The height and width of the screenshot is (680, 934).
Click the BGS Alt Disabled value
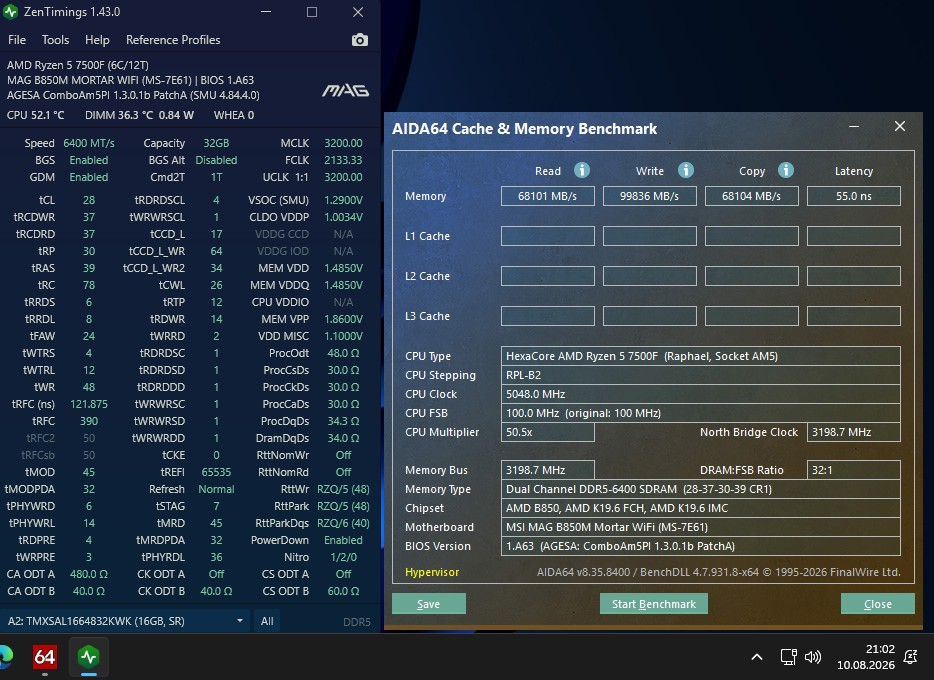point(216,160)
